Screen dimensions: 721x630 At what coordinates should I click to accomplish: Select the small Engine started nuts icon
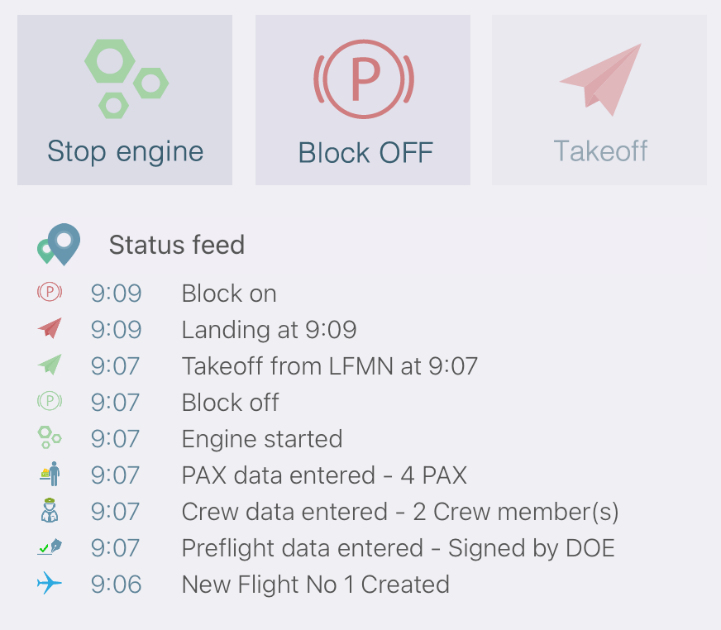pyautogui.click(x=49, y=437)
